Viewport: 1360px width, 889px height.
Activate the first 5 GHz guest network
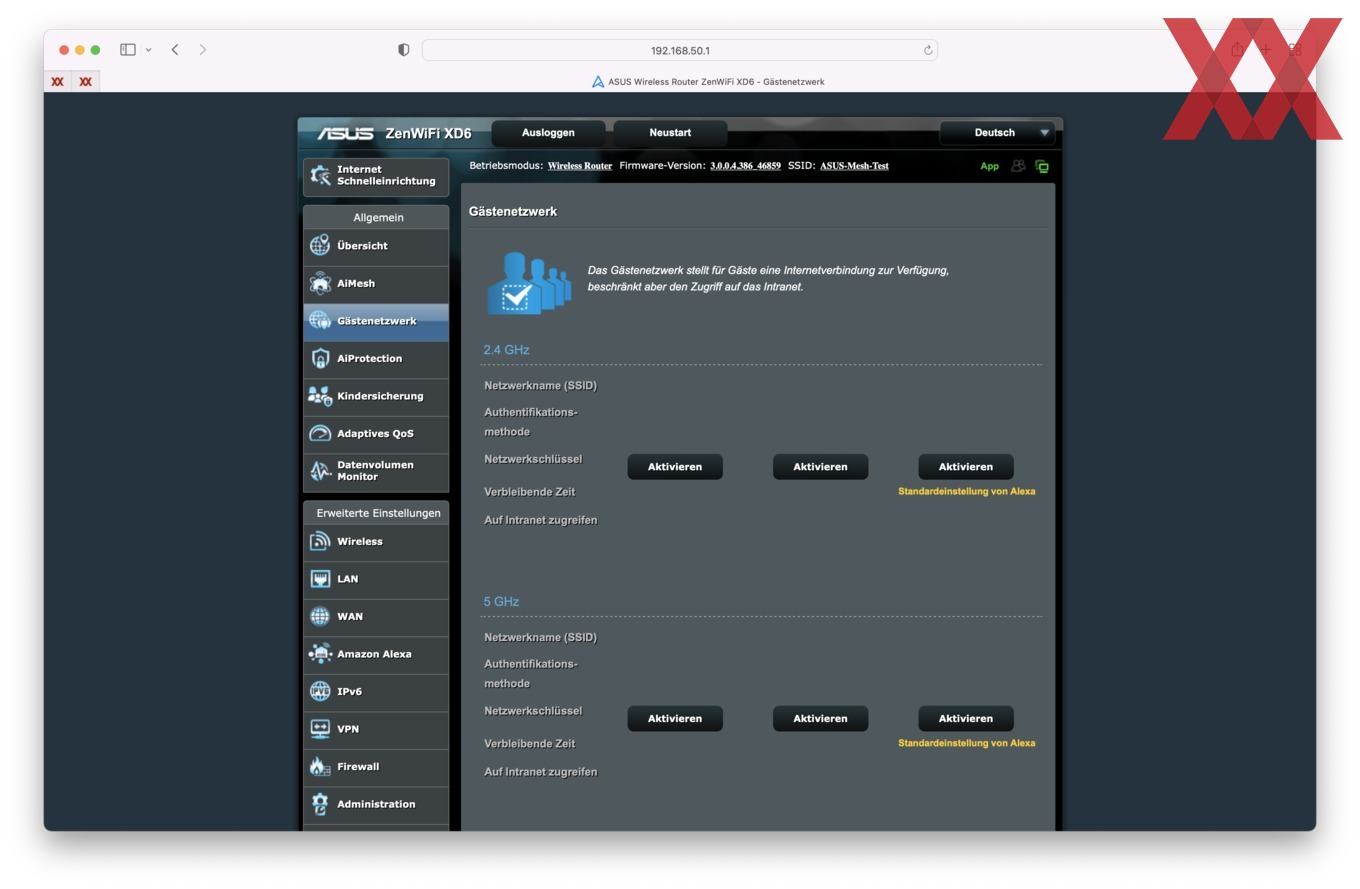[675, 719]
